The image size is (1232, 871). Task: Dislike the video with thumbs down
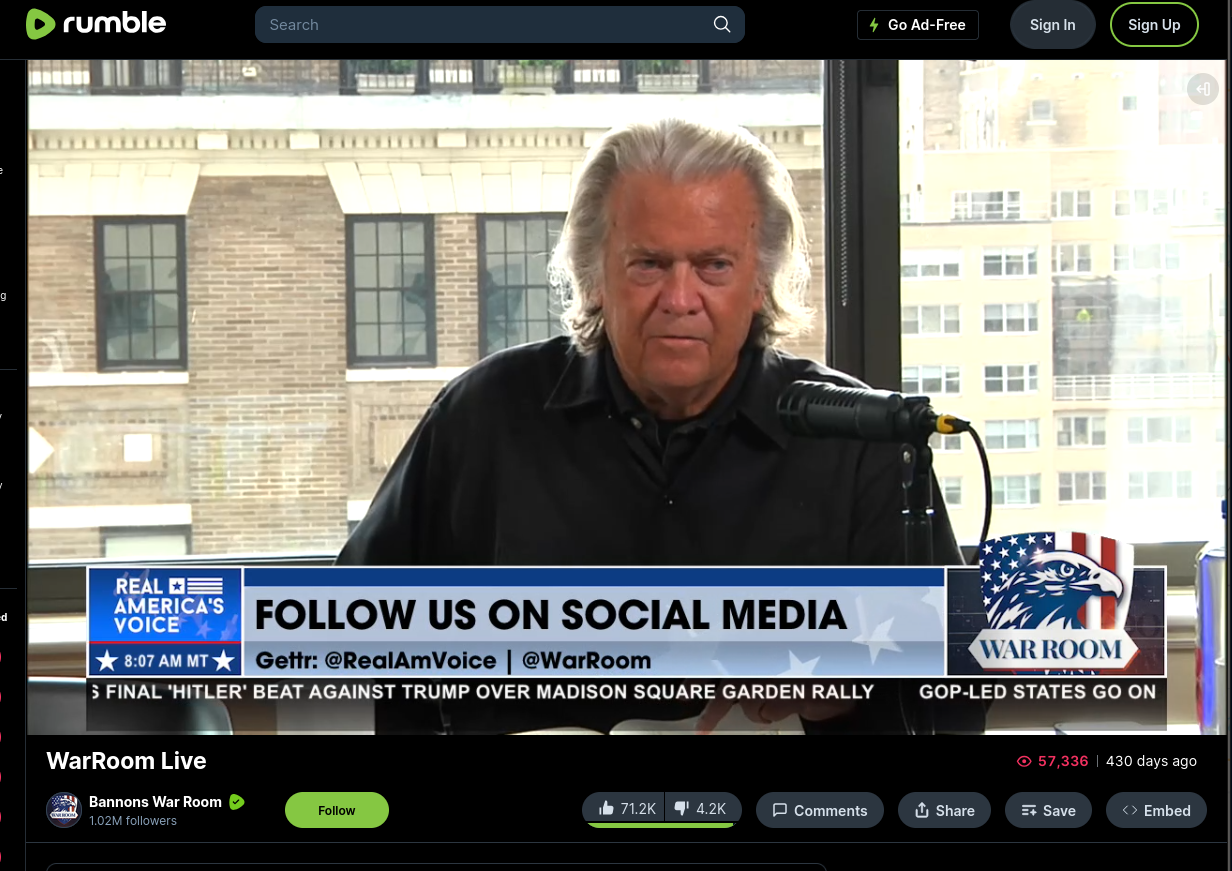point(703,809)
